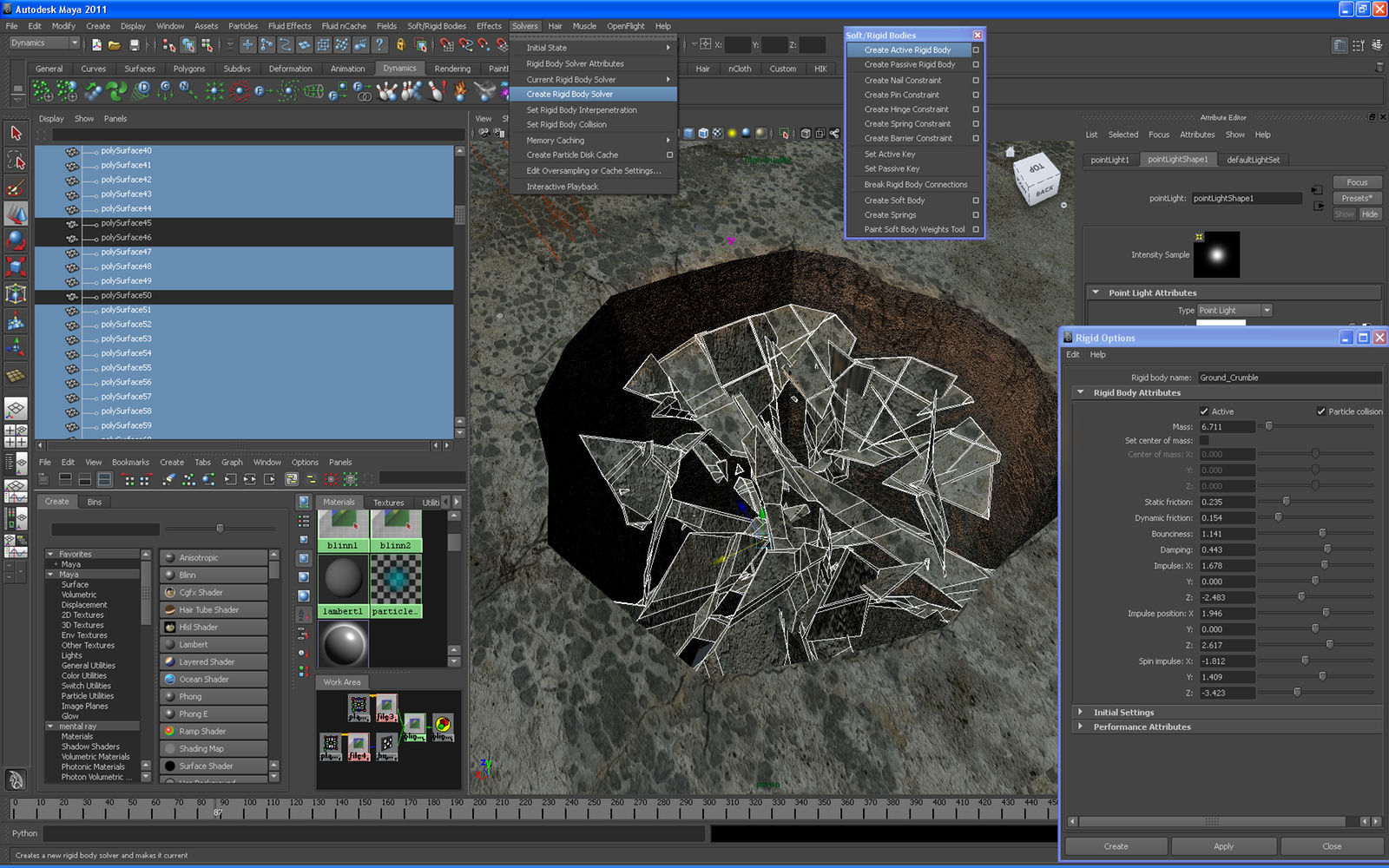Switch to the Polygons shelf tab

tap(188, 69)
